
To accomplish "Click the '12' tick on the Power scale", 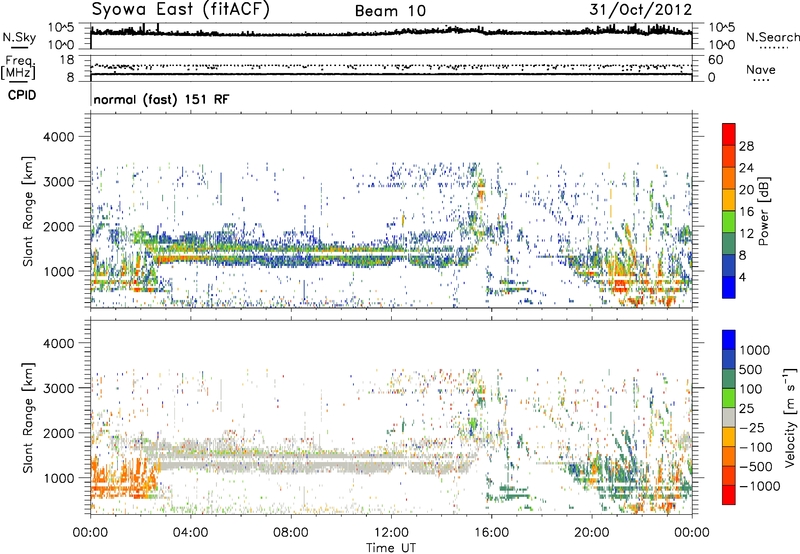I will tap(746, 234).
